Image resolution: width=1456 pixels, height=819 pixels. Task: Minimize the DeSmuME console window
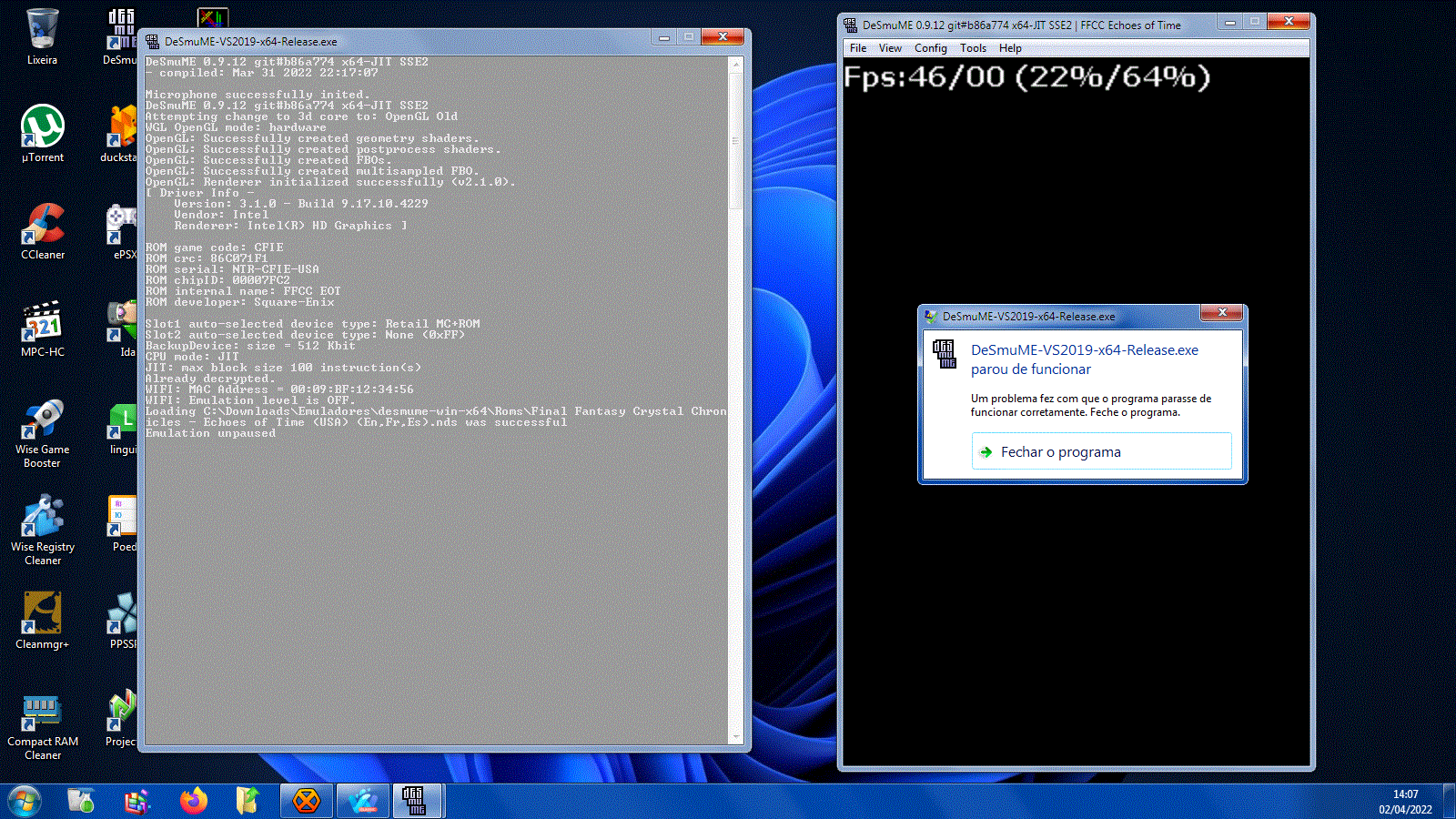664,37
